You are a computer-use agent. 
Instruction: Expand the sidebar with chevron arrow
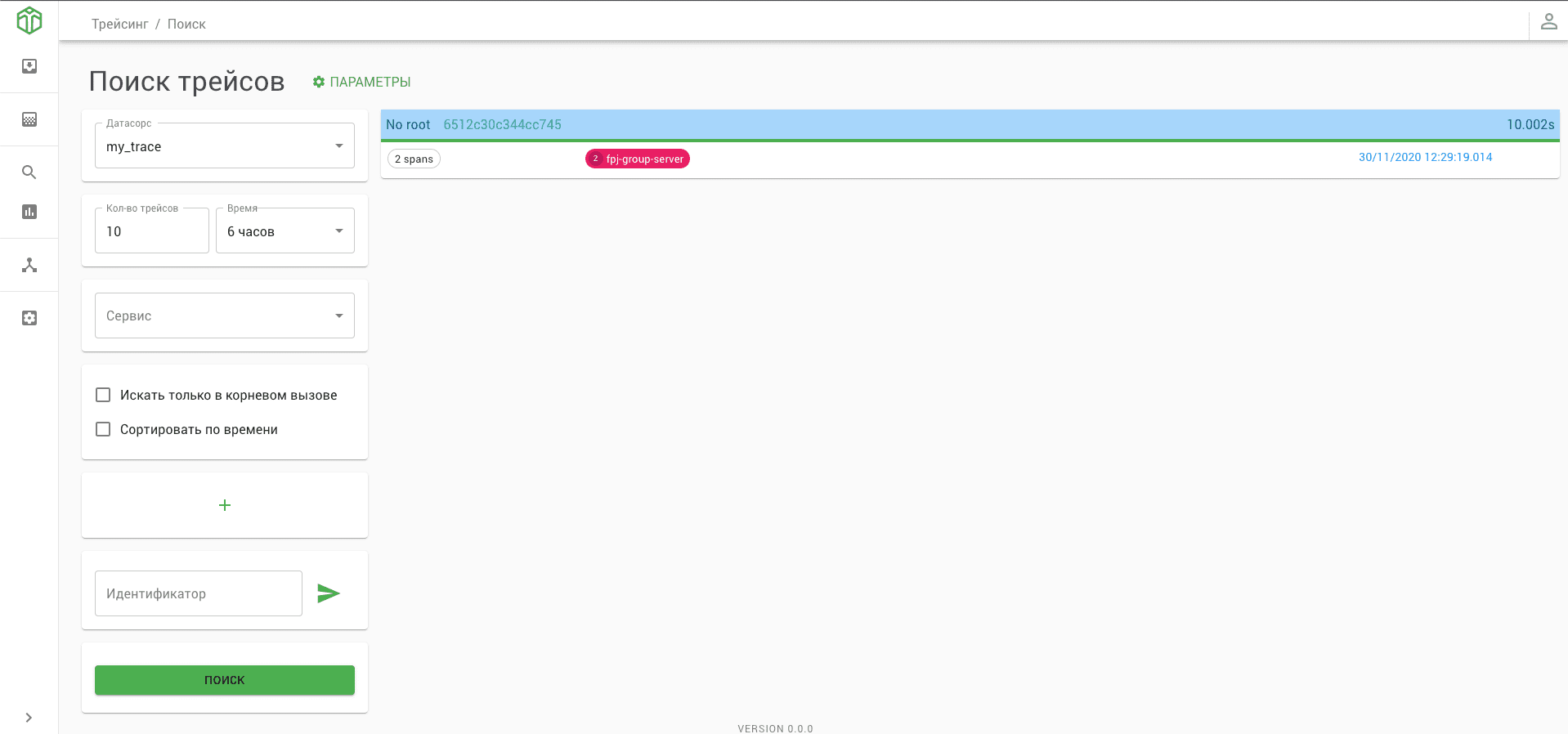pyautogui.click(x=29, y=718)
